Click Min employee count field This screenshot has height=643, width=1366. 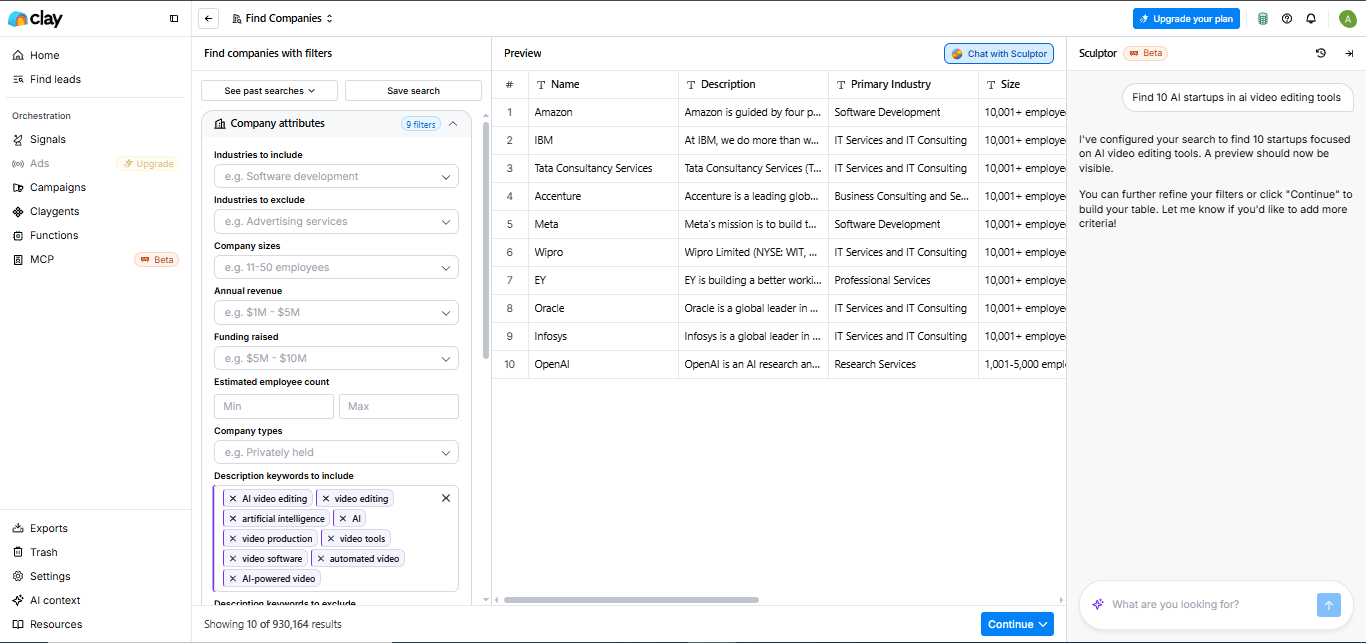274,406
